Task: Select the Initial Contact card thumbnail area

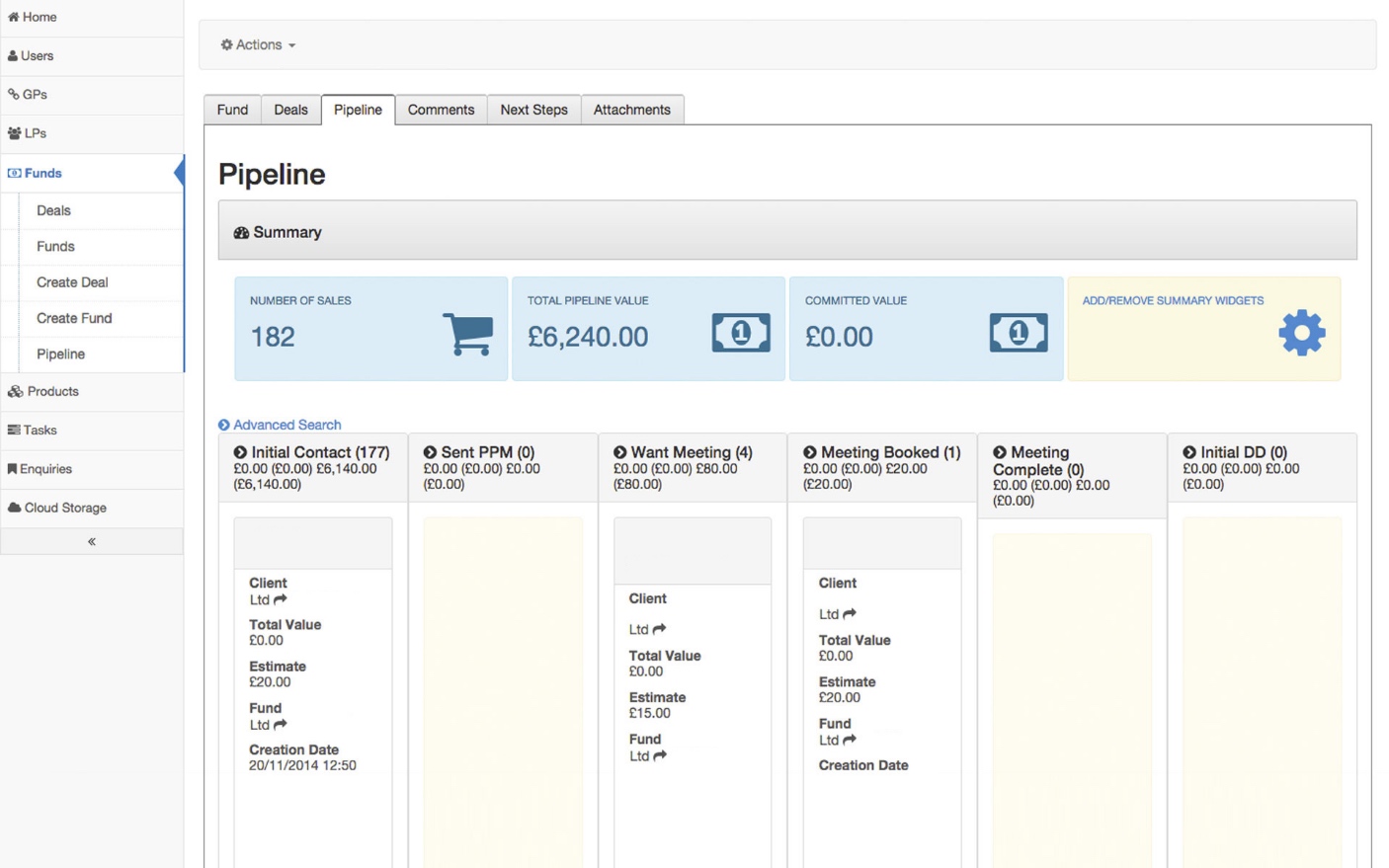Action: pyautogui.click(x=312, y=542)
